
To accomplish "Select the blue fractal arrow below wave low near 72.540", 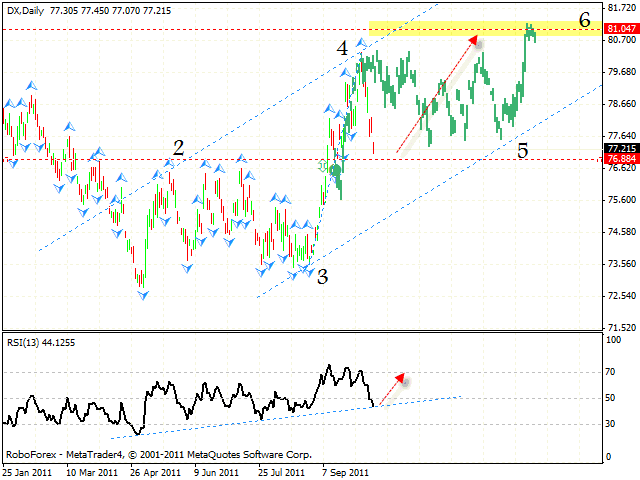I will [143, 294].
